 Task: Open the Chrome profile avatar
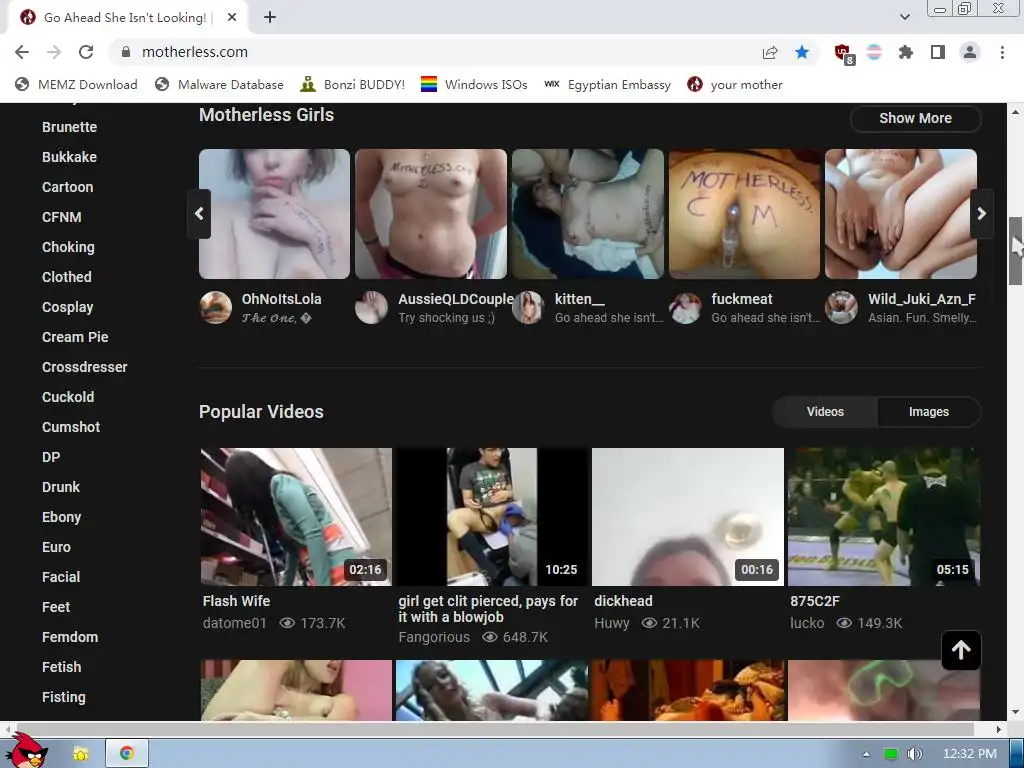pos(970,52)
